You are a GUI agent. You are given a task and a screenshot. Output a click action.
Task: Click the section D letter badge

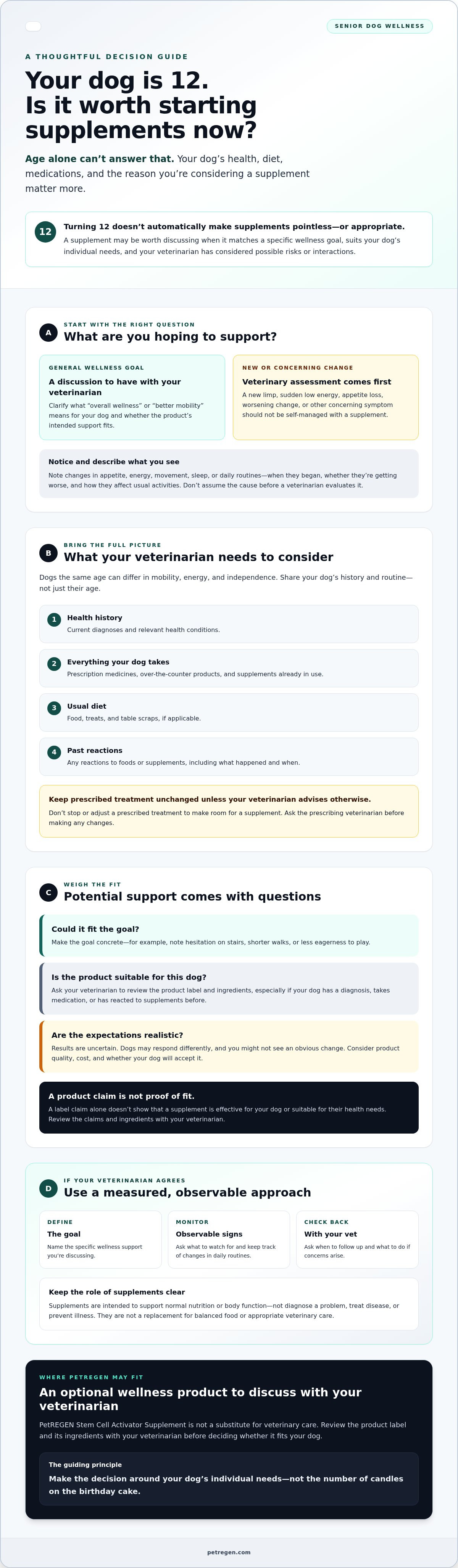[48, 1188]
